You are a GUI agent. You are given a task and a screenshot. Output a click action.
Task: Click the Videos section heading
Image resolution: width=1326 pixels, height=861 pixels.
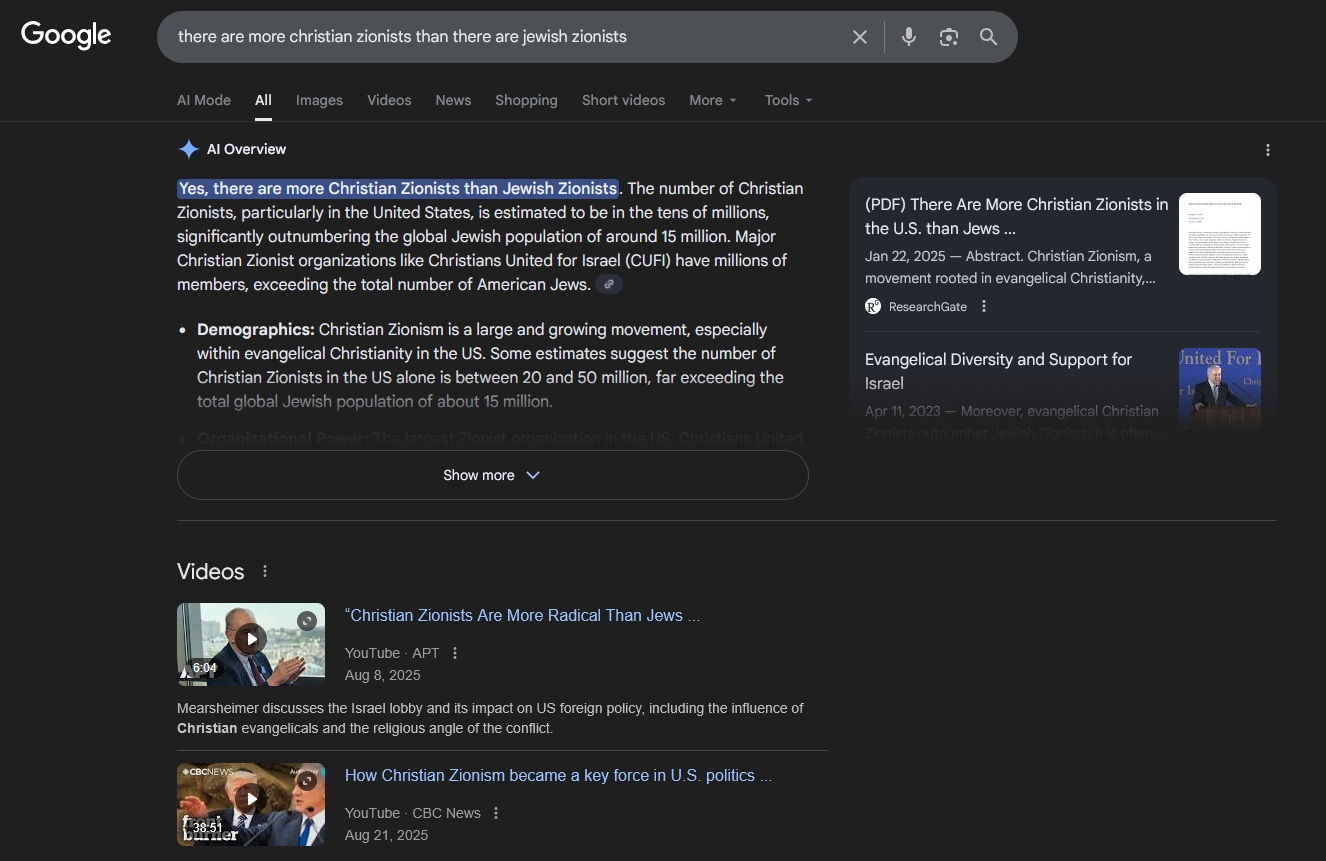pyautogui.click(x=211, y=571)
